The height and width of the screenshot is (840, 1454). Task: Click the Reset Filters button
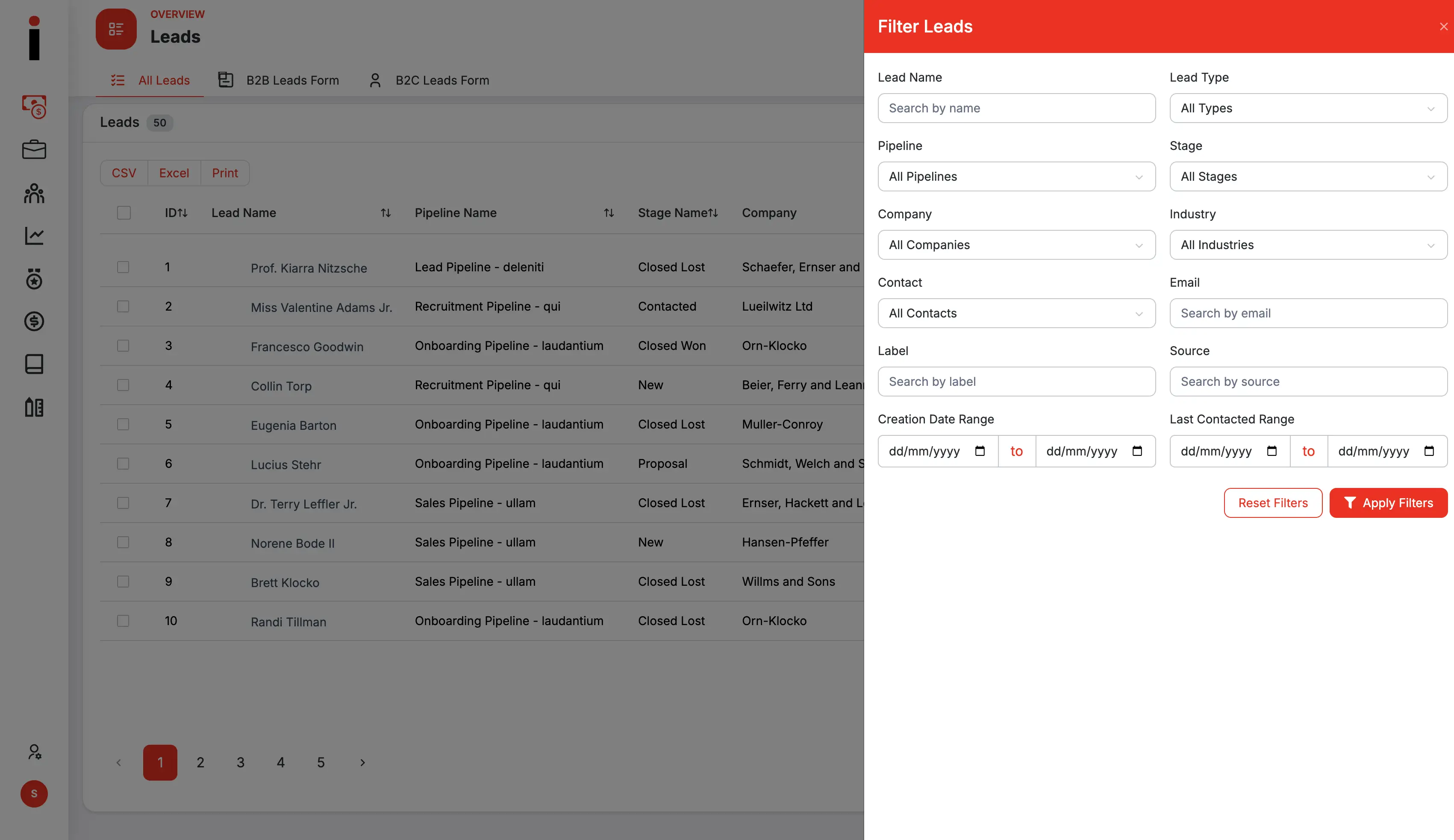tap(1273, 503)
